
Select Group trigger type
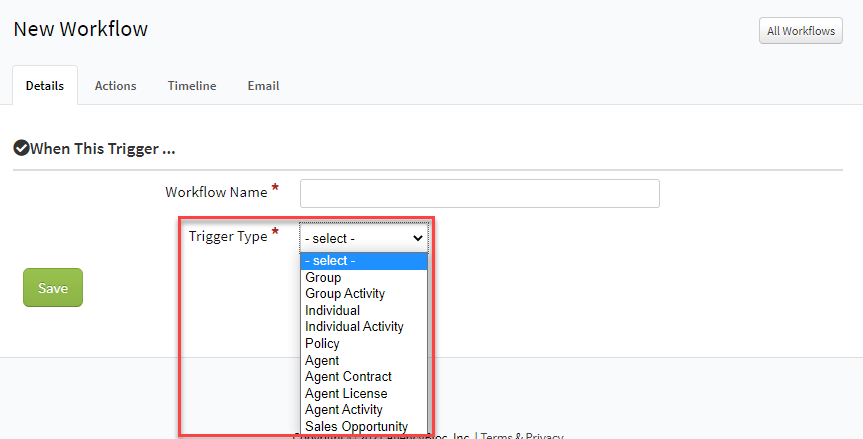[x=364, y=277]
